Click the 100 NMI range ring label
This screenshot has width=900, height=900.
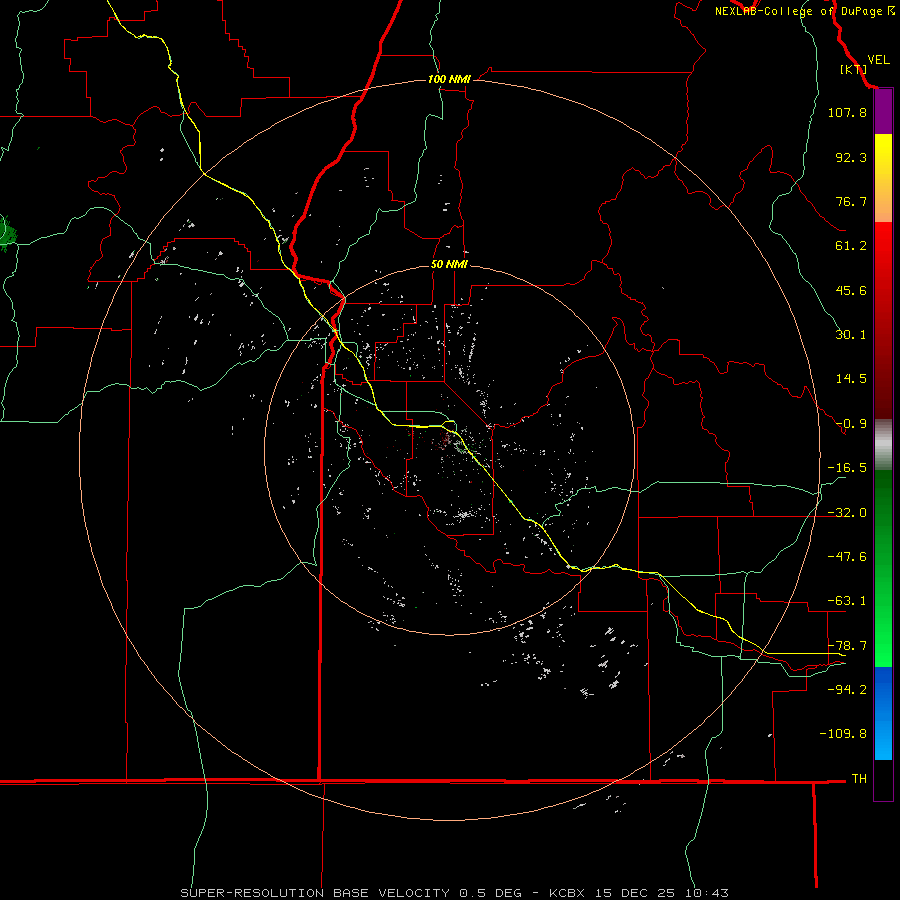click(449, 79)
